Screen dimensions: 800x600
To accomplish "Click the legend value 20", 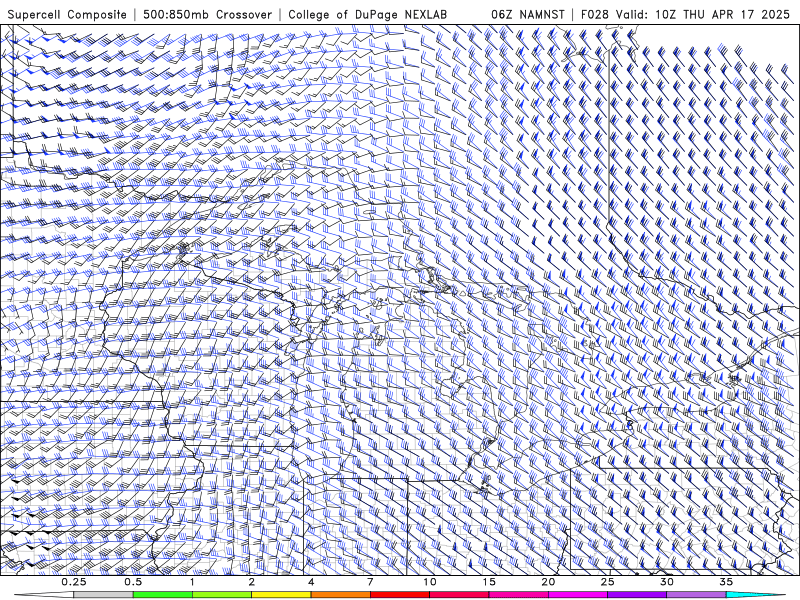I will coord(548,582).
